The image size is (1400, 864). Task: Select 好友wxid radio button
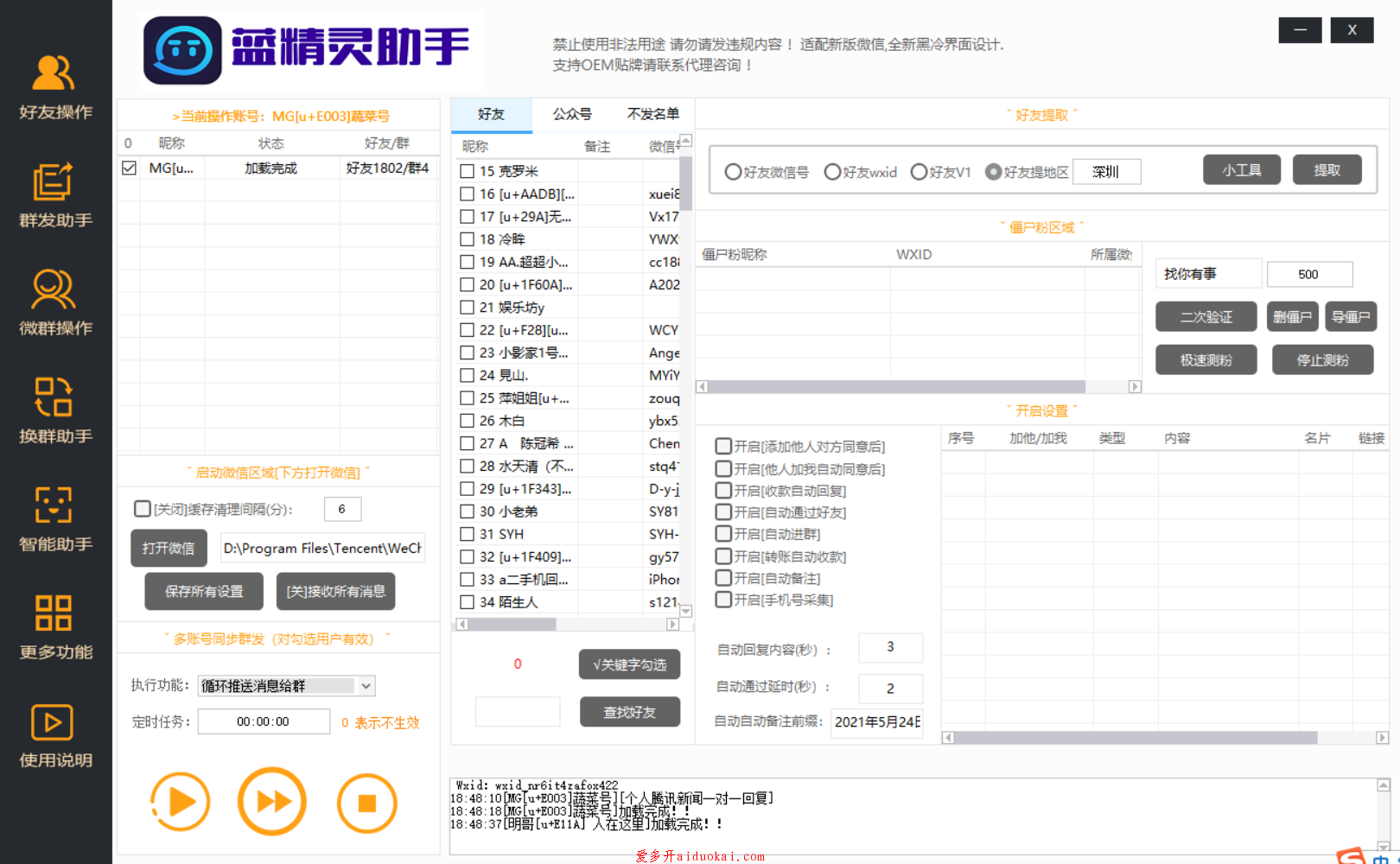click(x=832, y=172)
